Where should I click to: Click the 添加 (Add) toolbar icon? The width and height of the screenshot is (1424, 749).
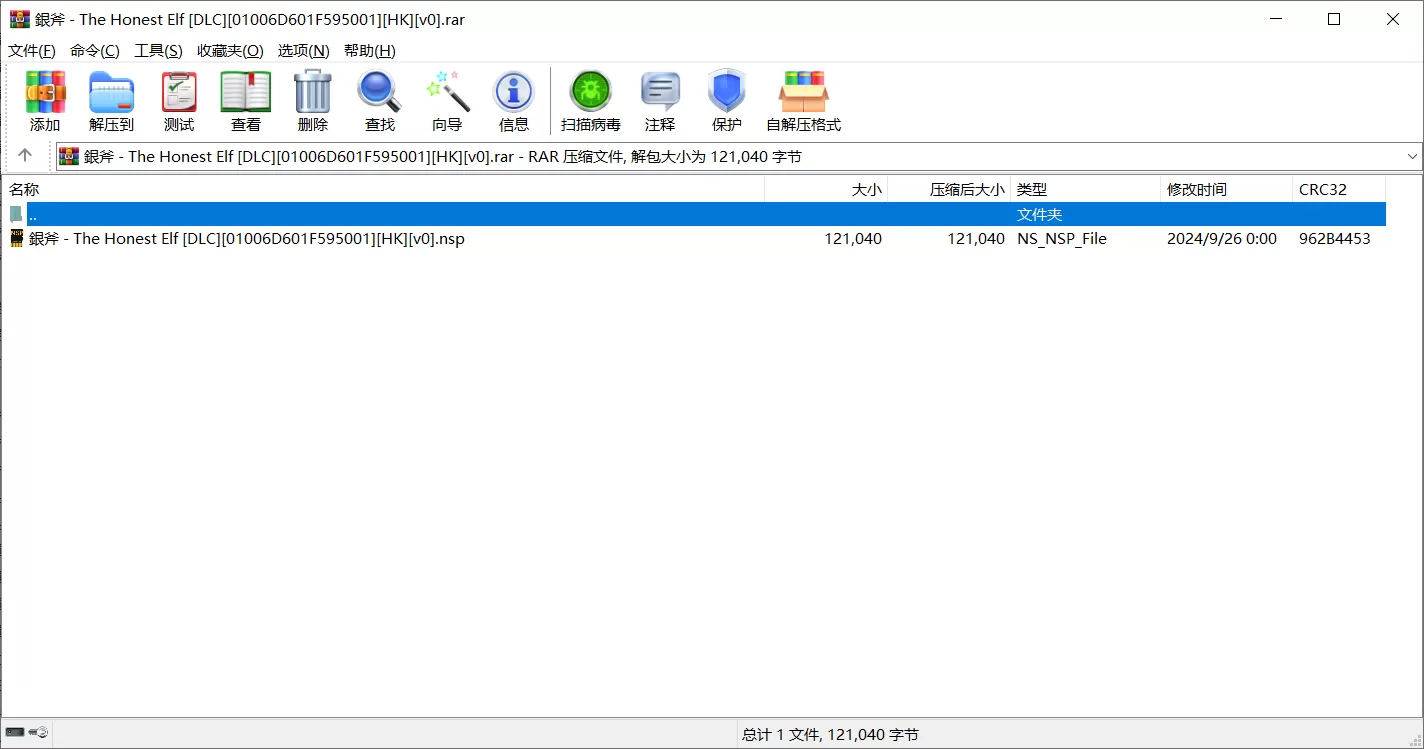coord(44,99)
